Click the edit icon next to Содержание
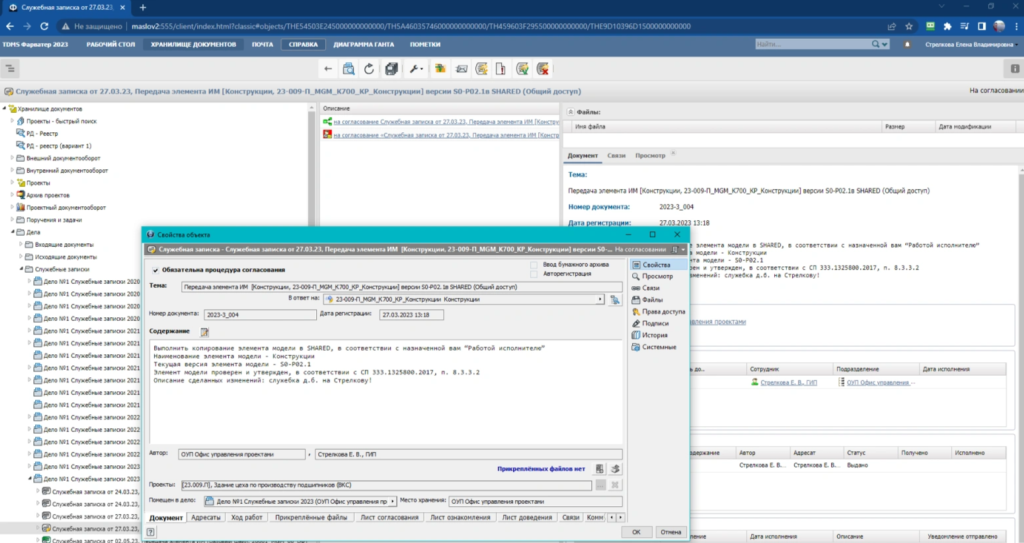Viewport: 1024px width, 543px height. coord(205,331)
